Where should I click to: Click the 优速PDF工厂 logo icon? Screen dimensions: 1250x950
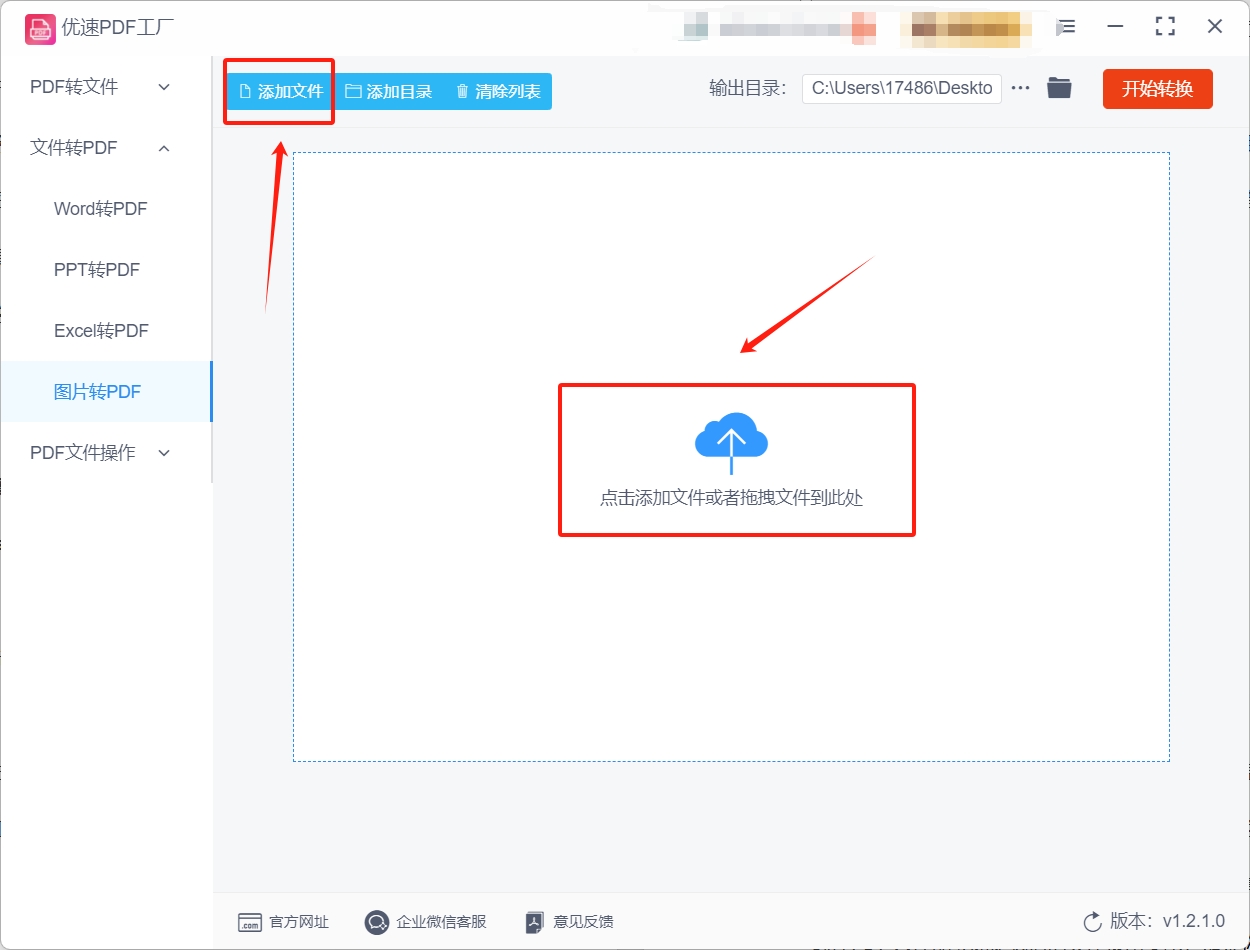(40, 28)
